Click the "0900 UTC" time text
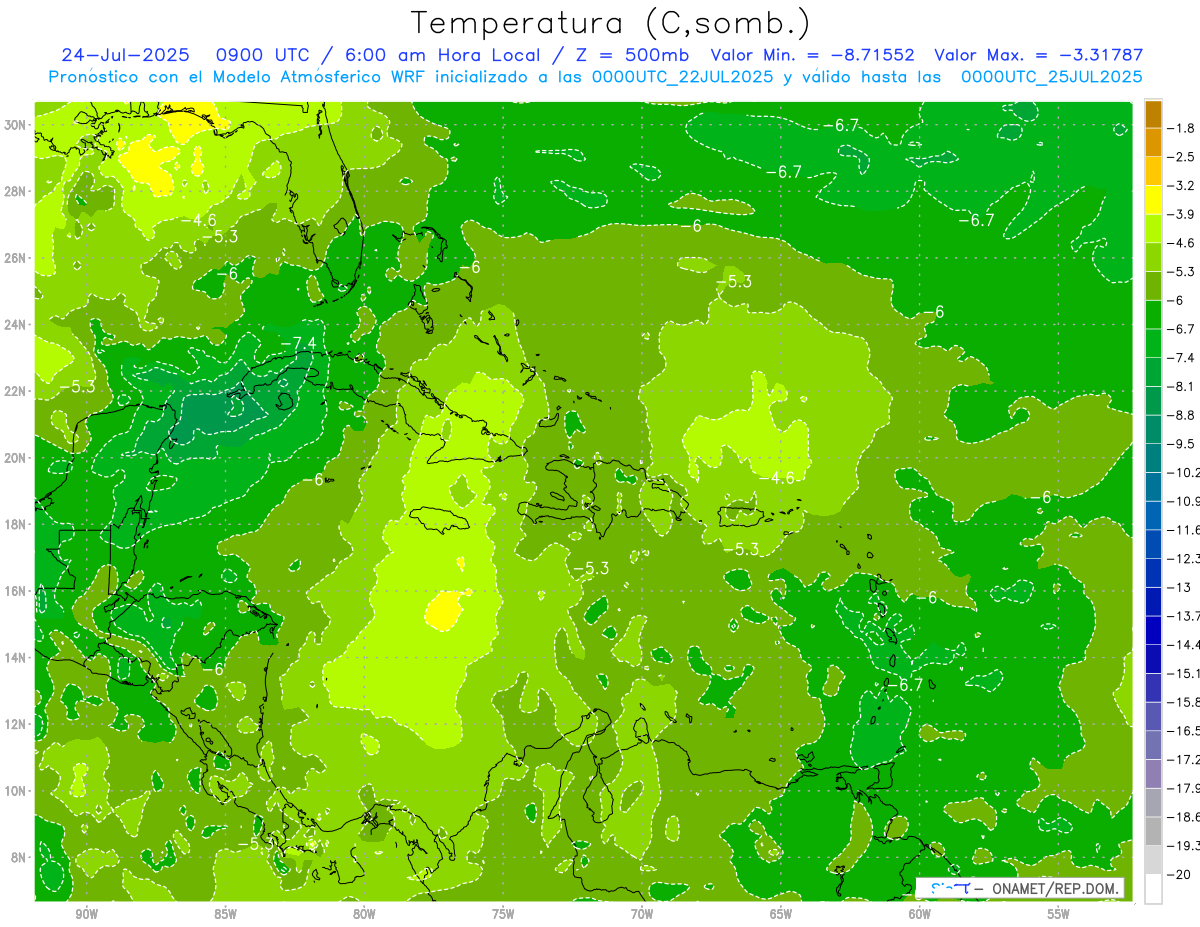 [x=263, y=55]
